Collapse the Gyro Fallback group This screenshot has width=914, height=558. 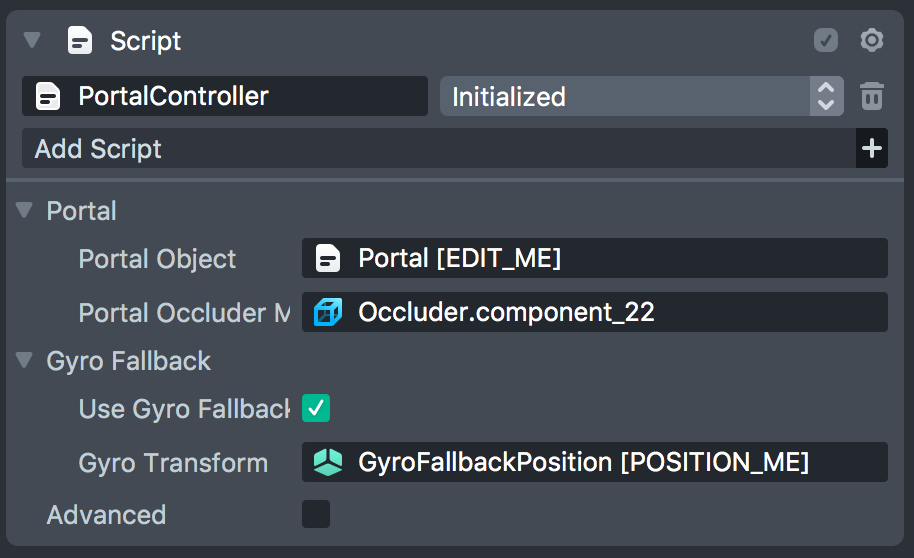click(24, 361)
